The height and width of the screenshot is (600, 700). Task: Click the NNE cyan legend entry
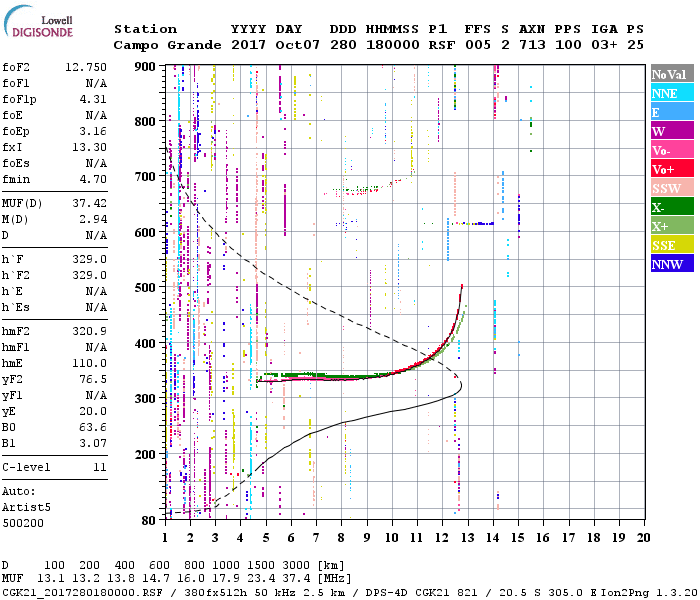pyautogui.click(x=671, y=93)
